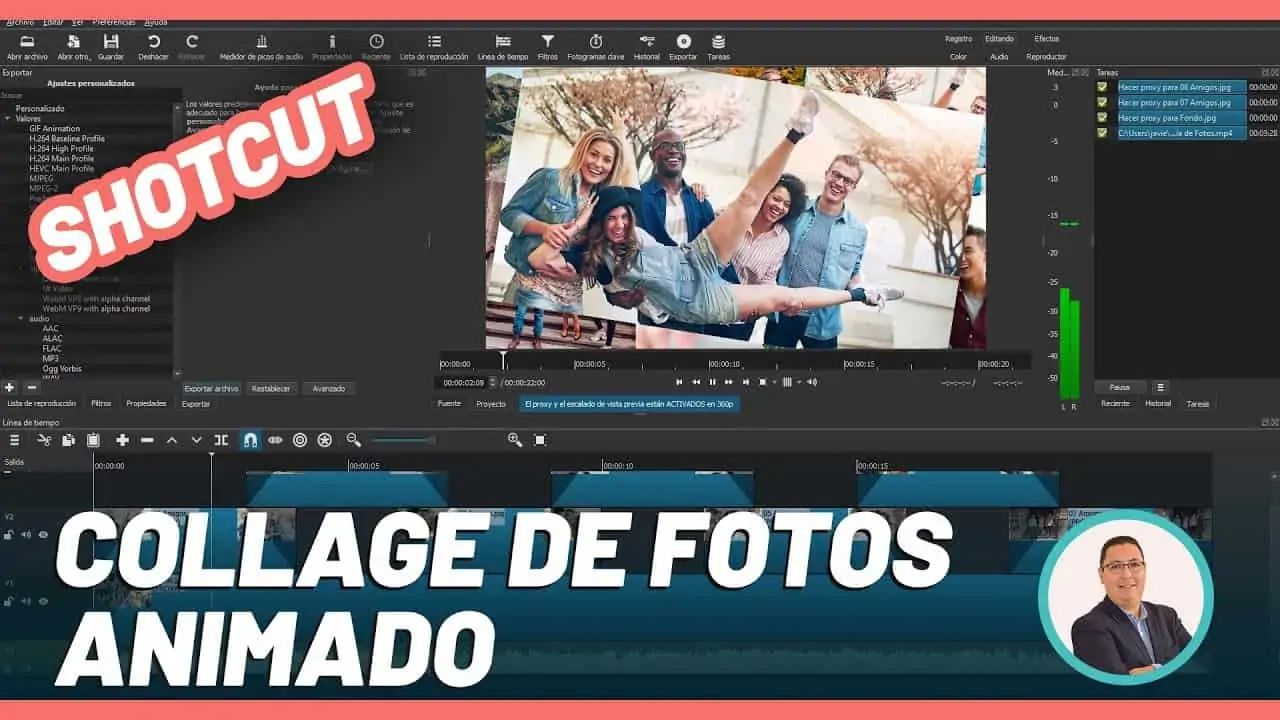Open the Archivo menu

pyautogui.click(x=20, y=22)
